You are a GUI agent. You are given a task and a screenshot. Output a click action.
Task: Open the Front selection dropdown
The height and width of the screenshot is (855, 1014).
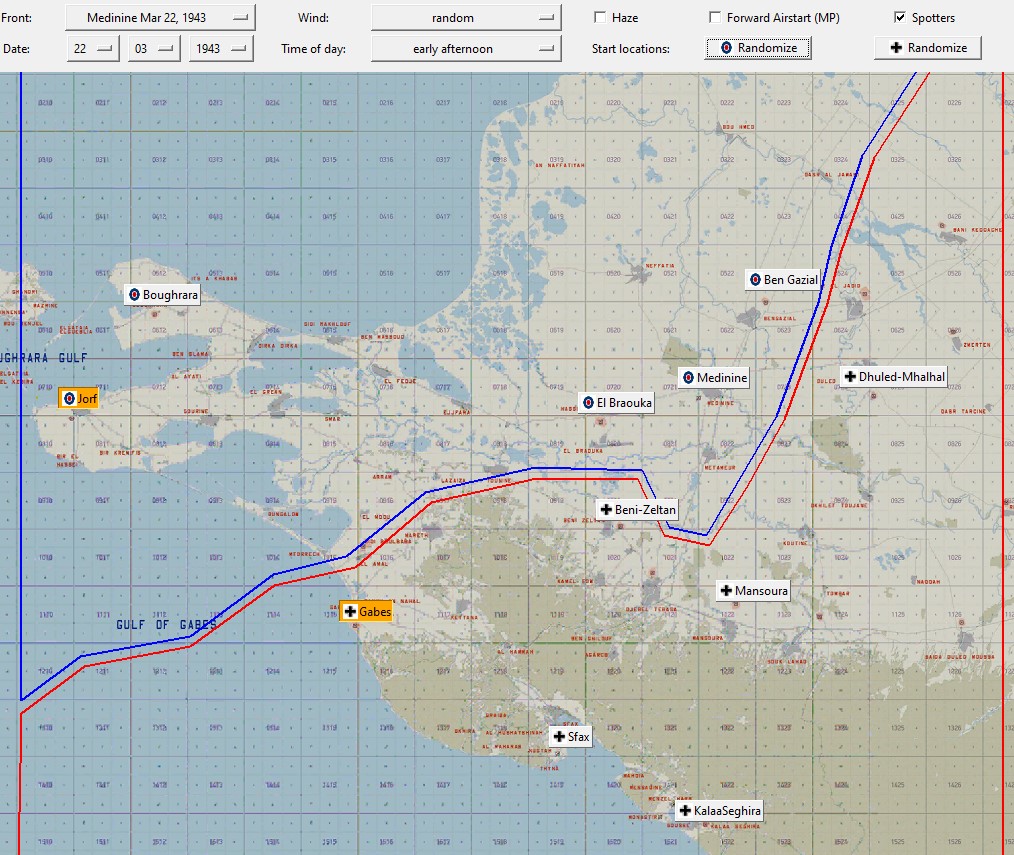pyautogui.click(x=160, y=17)
